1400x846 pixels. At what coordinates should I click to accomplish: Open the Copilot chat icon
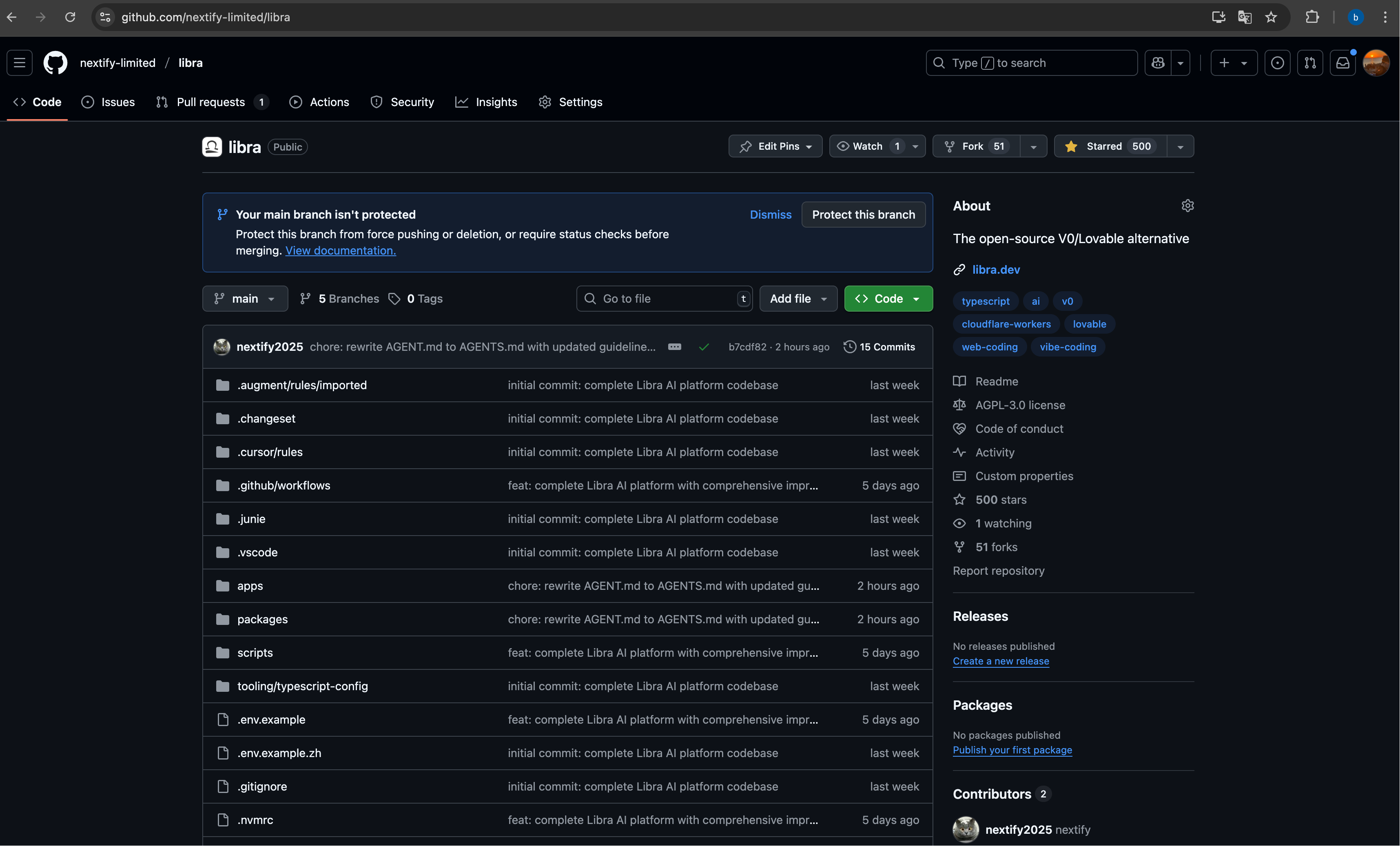(x=1157, y=62)
